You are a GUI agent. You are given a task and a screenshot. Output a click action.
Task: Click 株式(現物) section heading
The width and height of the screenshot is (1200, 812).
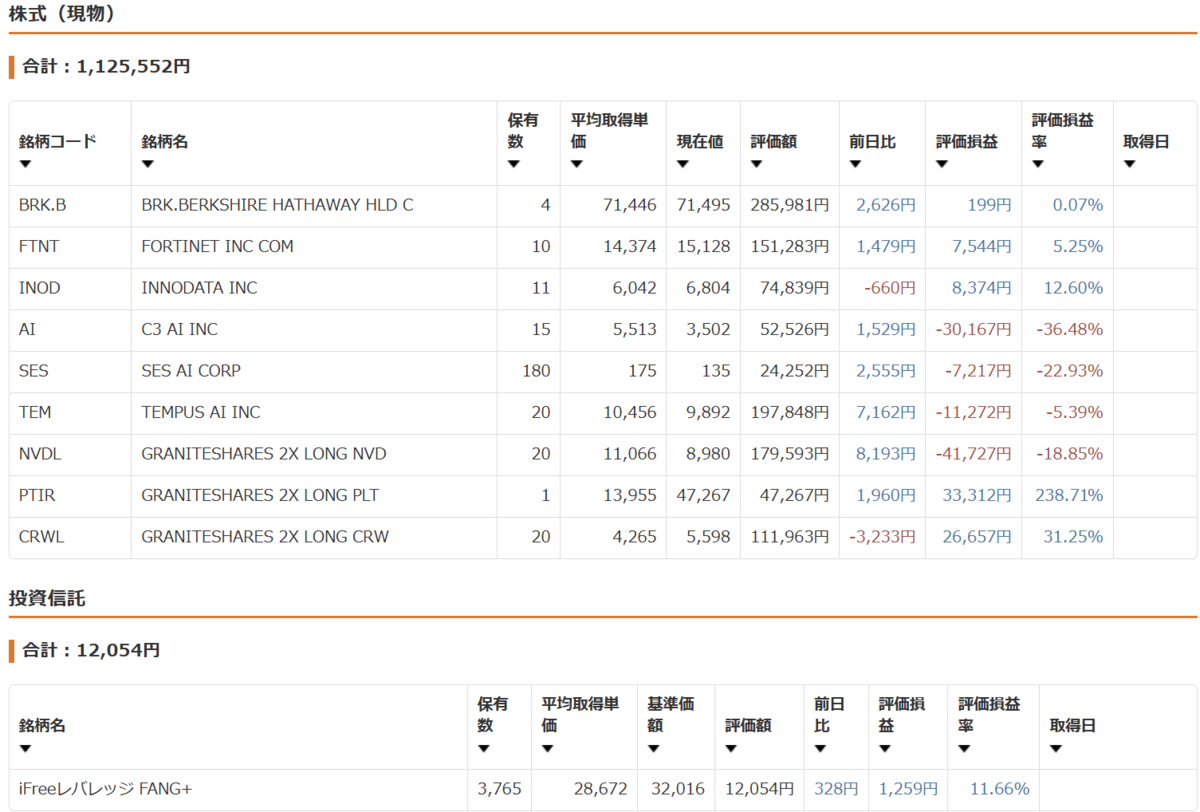coord(62,14)
